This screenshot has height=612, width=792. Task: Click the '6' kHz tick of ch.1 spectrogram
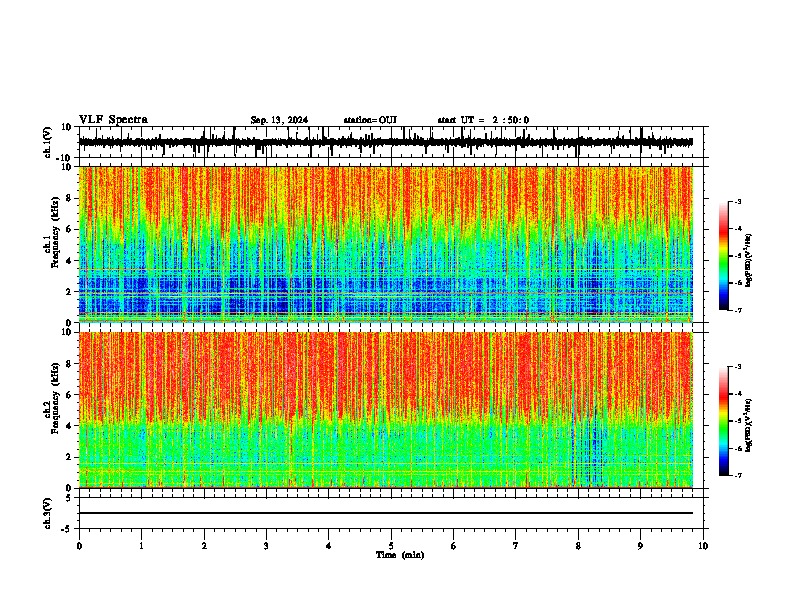[69, 230]
